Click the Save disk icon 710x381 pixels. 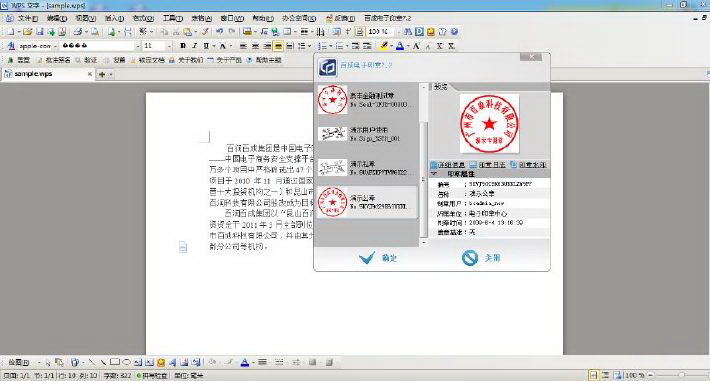[40, 32]
